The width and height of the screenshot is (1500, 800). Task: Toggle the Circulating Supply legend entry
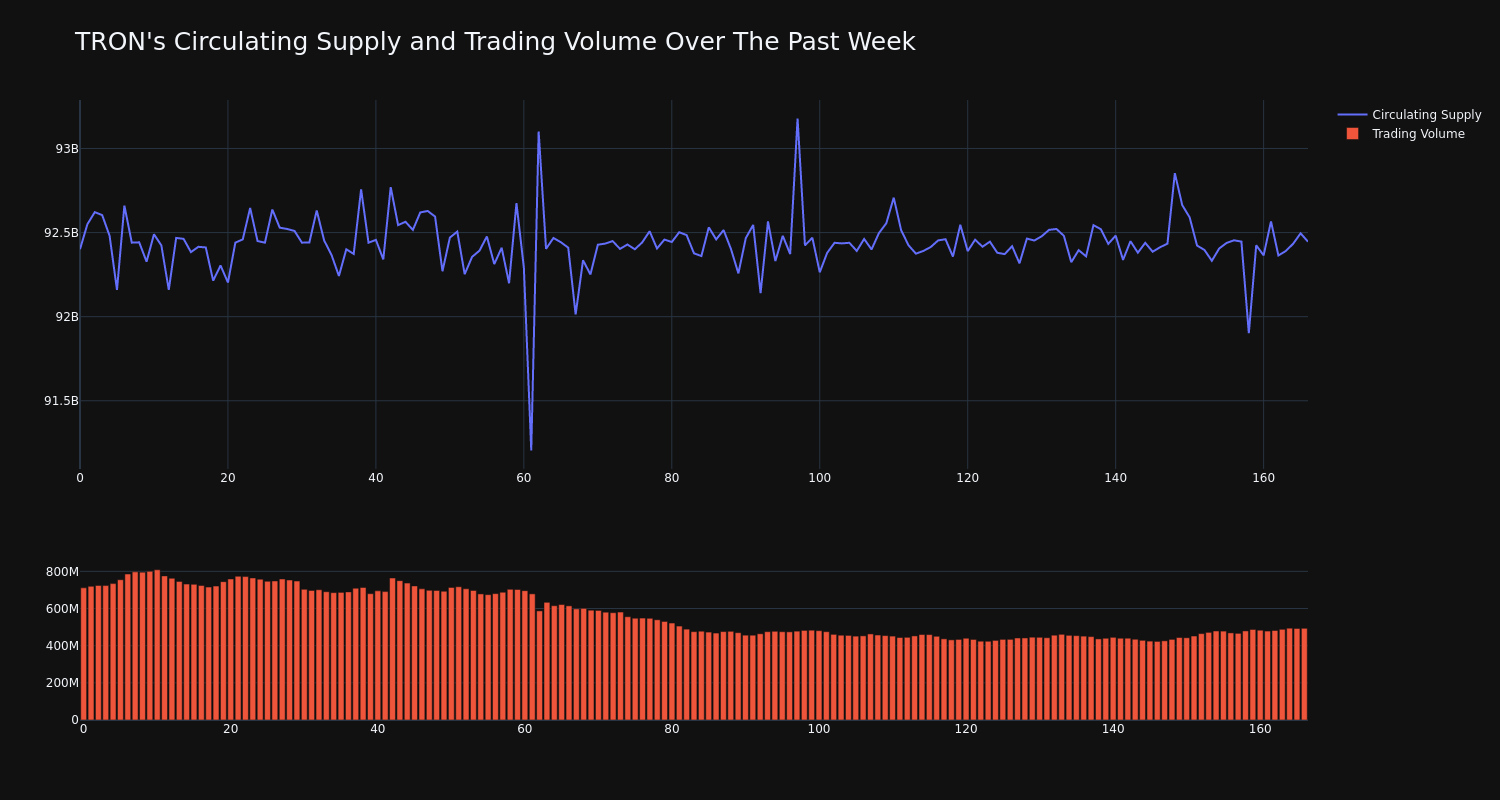pos(1409,115)
